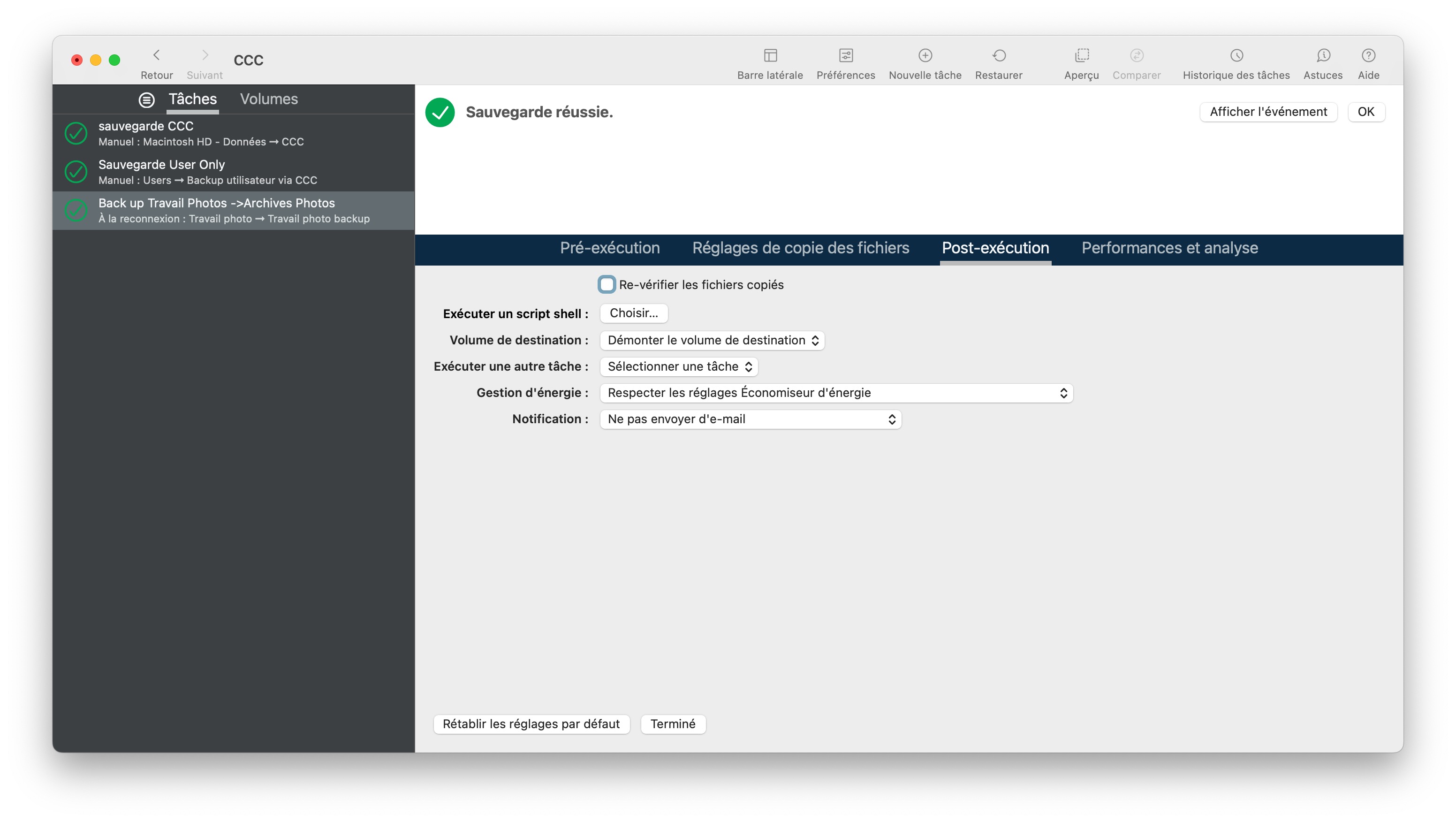Click the Suivant forward arrow
This screenshot has width=1456, height=822.
click(x=205, y=55)
